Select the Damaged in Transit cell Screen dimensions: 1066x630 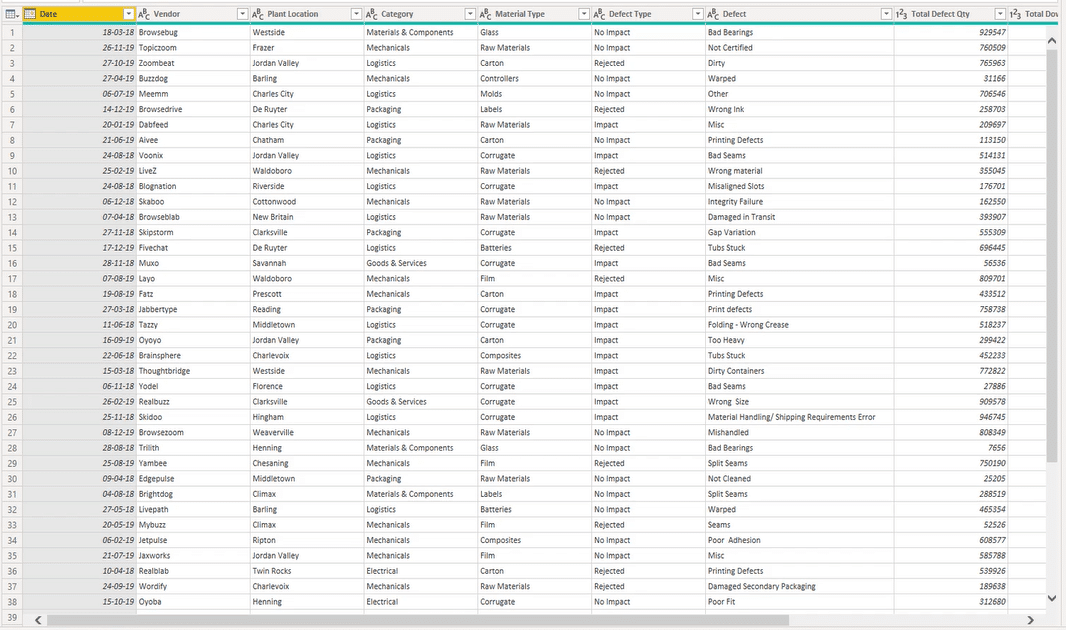pyautogui.click(x=800, y=217)
